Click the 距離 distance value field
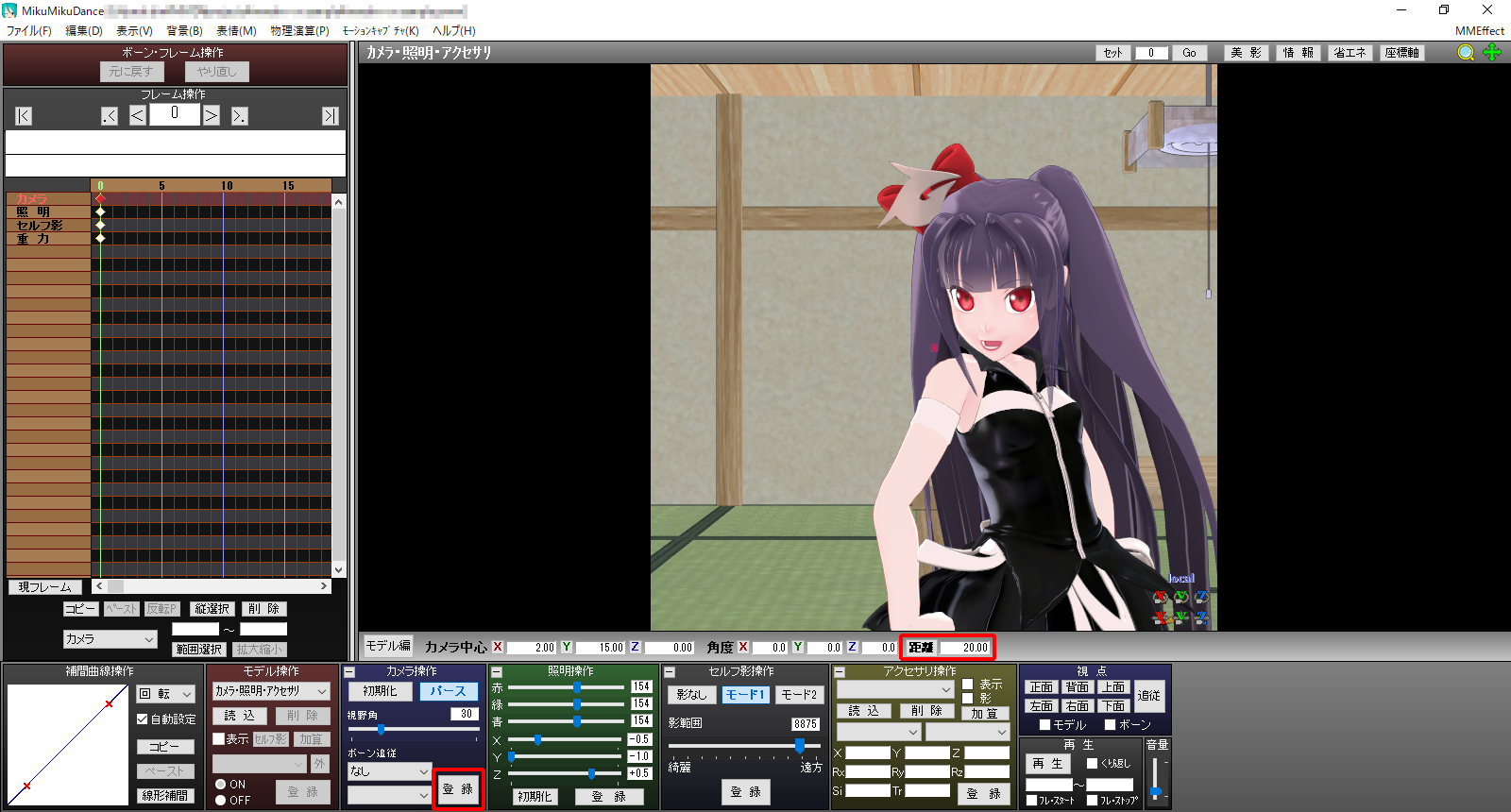Screen dimensions: 1511x812 click(x=964, y=648)
